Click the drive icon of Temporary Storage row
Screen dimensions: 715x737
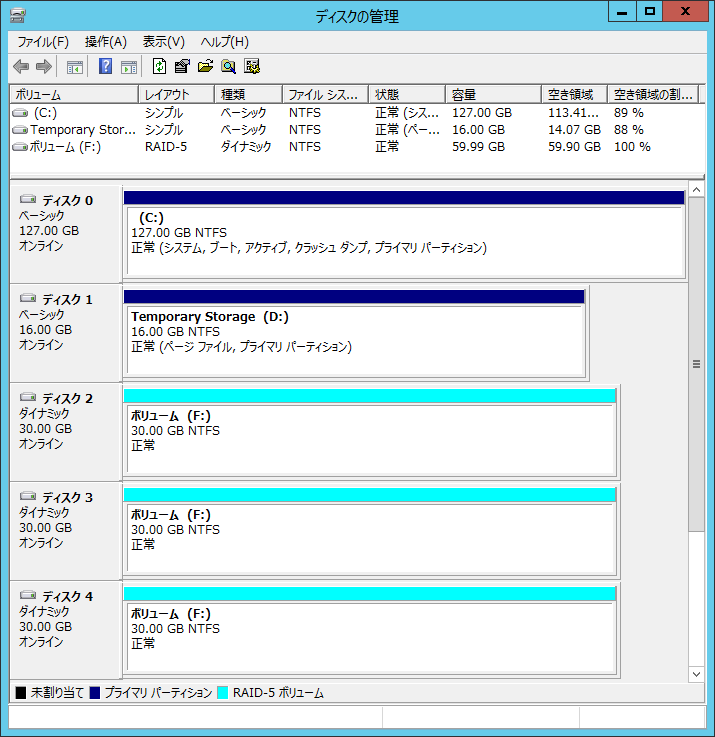point(20,130)
